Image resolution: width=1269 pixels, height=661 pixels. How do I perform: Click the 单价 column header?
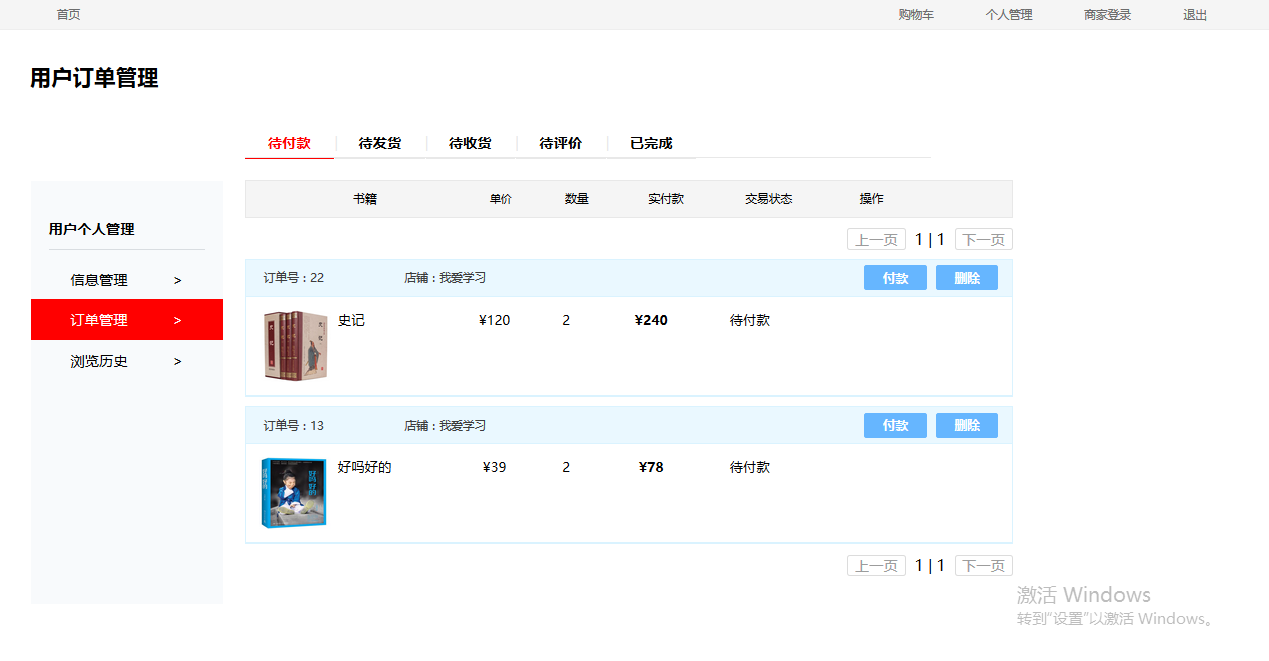coord(501,199)
